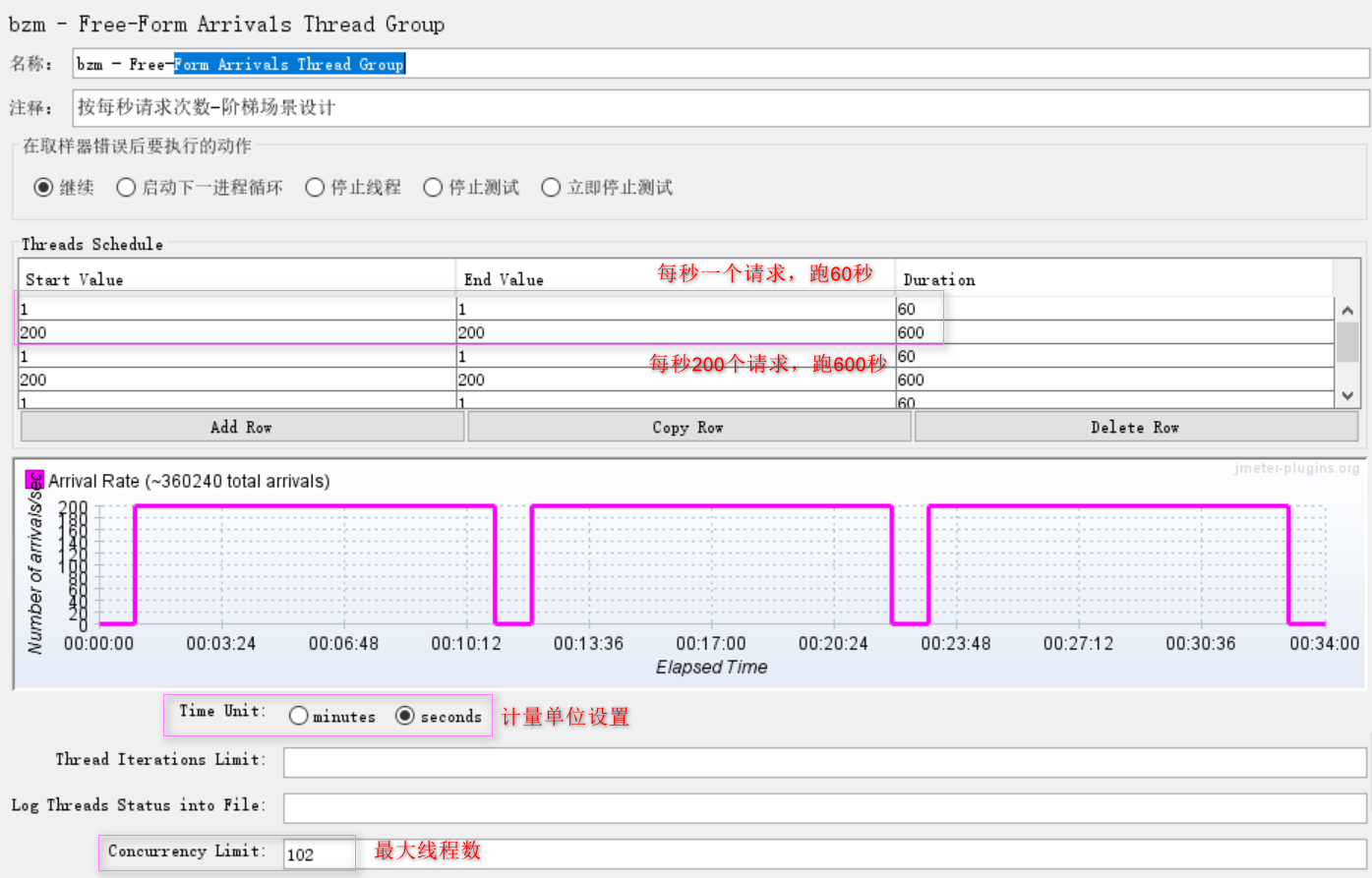The image size is (1372, 878).
Task: Select Duration cell 60 in first schedule row
Action: click(1115, 309)
